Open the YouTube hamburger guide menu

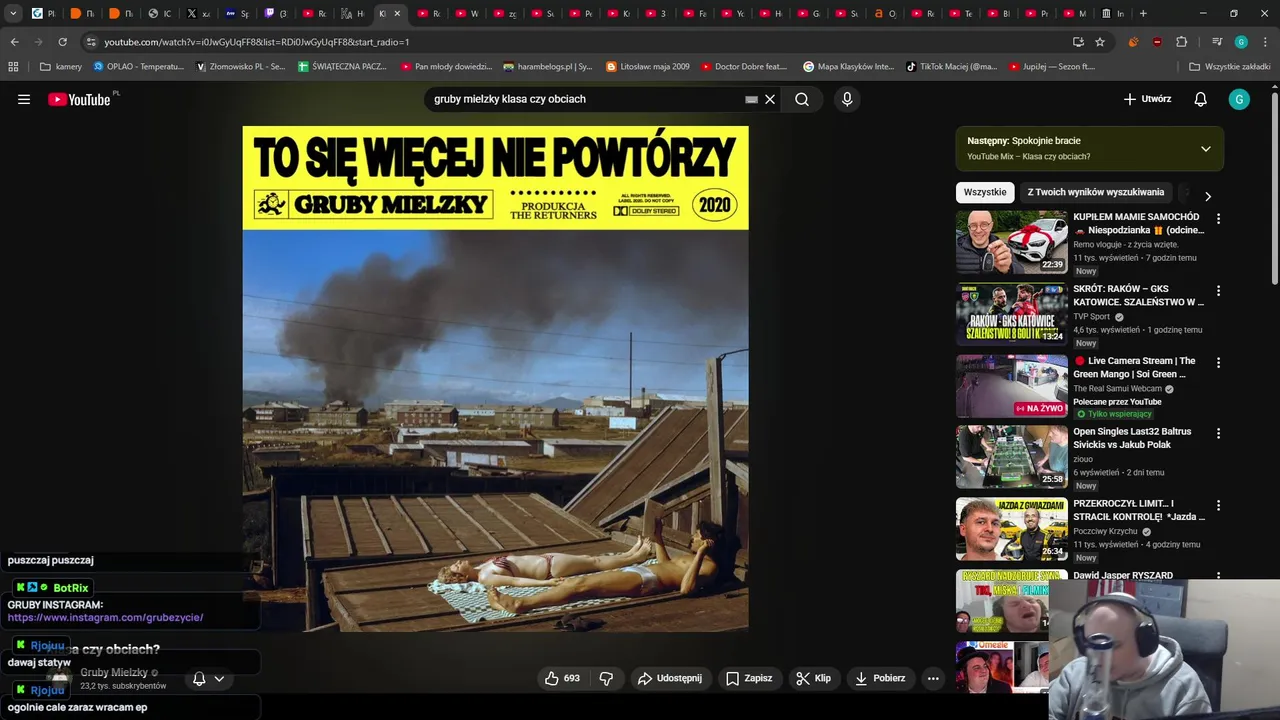24,99
